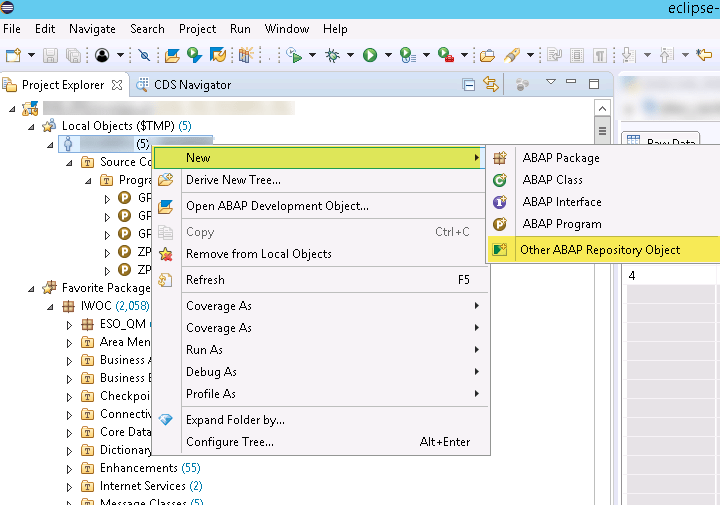The height and width of the screenshot is (505, 720).
Task: Click the Open ABAP Development Object toolbar icon
Action: point(172,56)
